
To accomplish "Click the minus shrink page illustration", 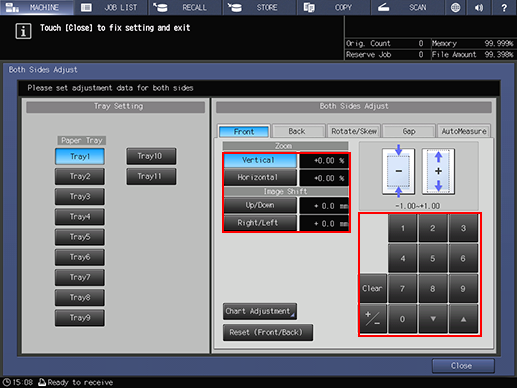I will [x=399, y=171].
